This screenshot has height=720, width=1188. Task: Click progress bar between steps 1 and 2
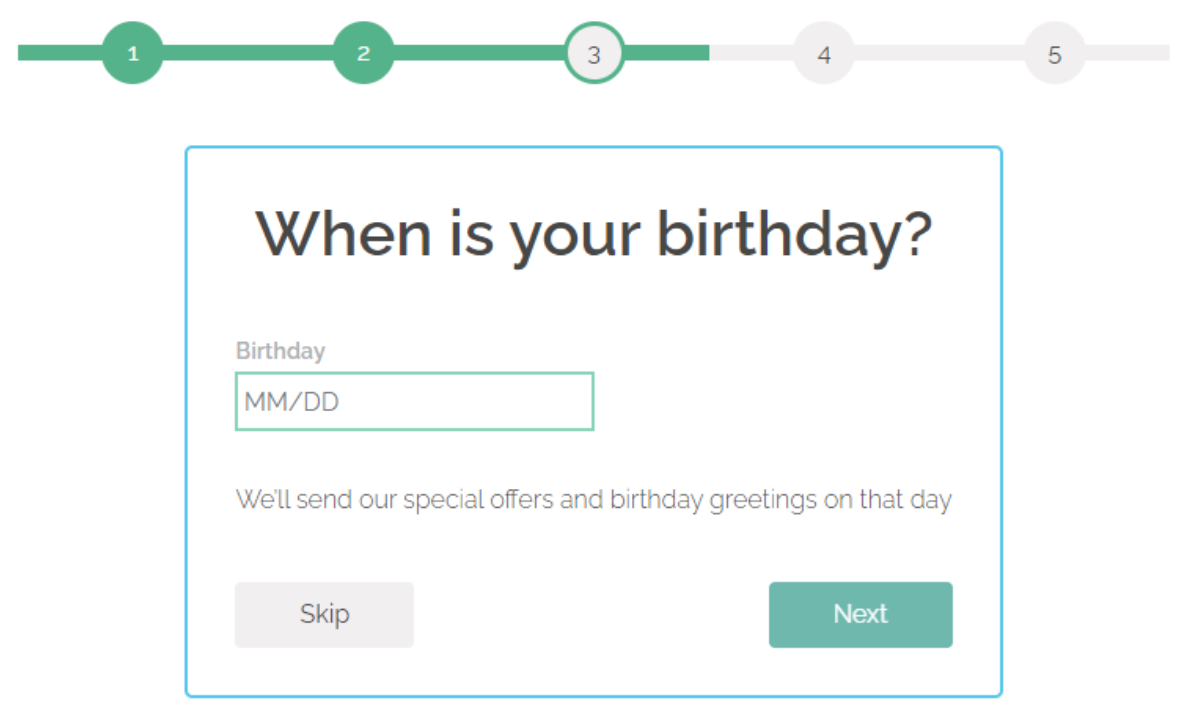click(248, 53)
